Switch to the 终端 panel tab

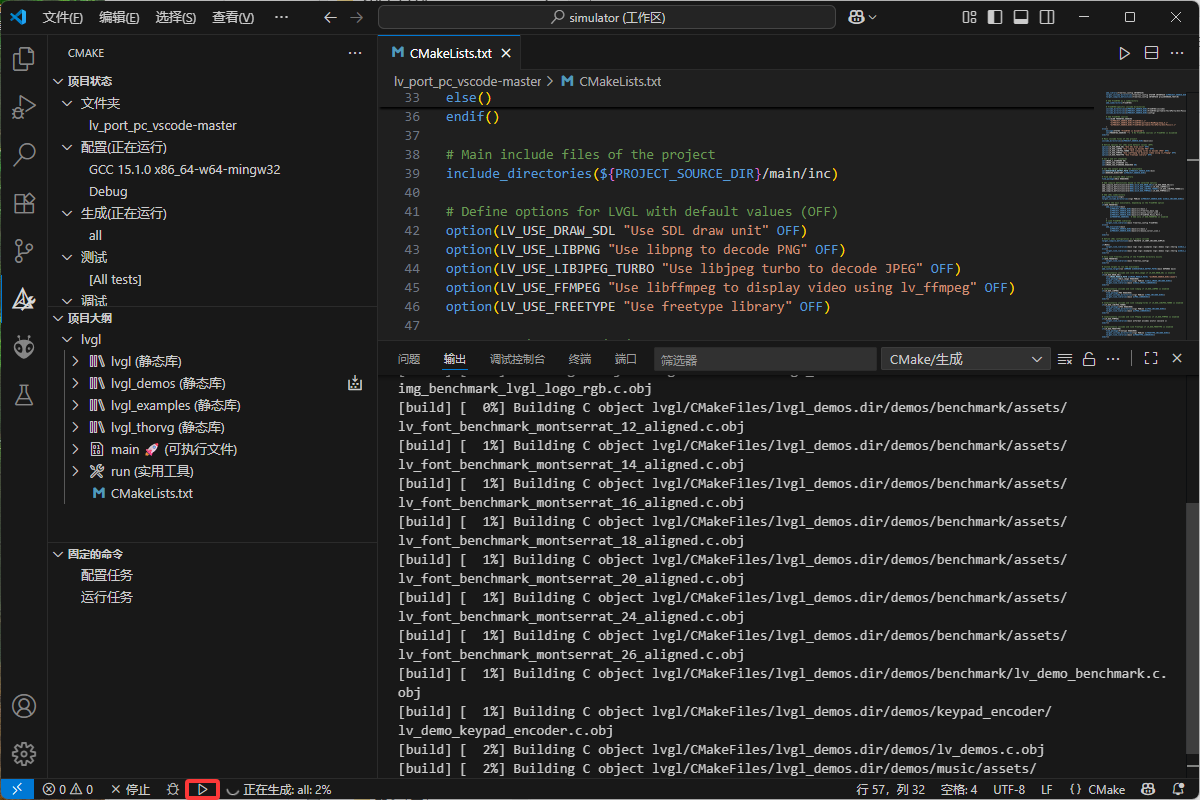tap(579, 359)
